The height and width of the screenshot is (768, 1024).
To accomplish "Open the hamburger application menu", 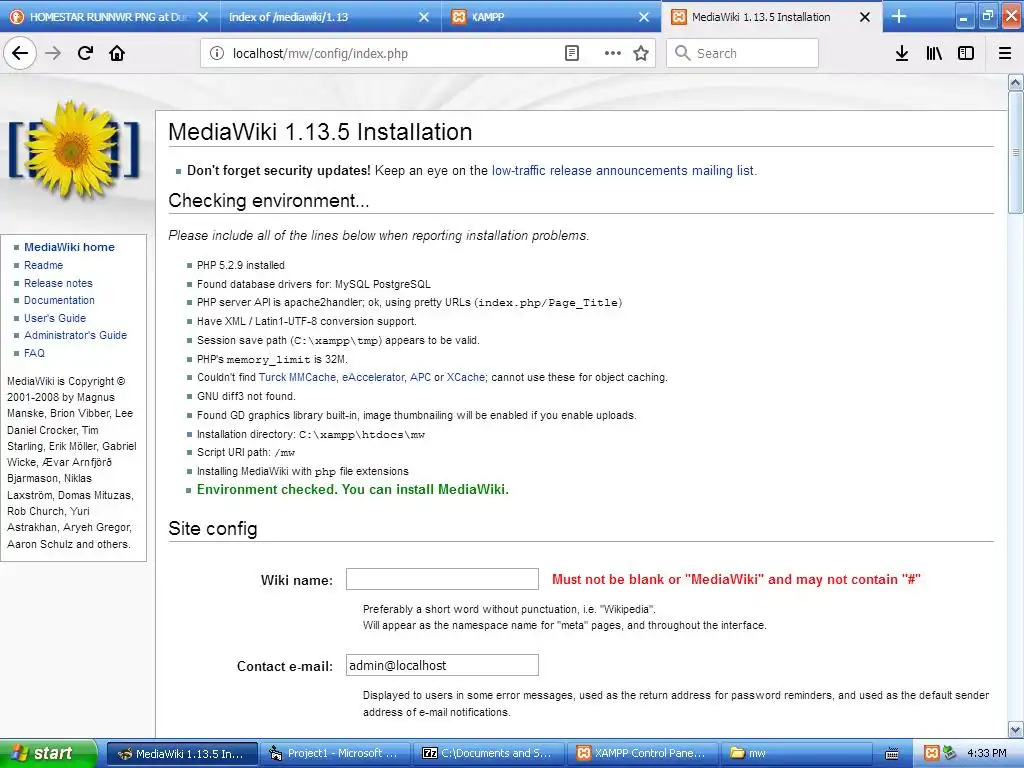I will [1005, 53].
